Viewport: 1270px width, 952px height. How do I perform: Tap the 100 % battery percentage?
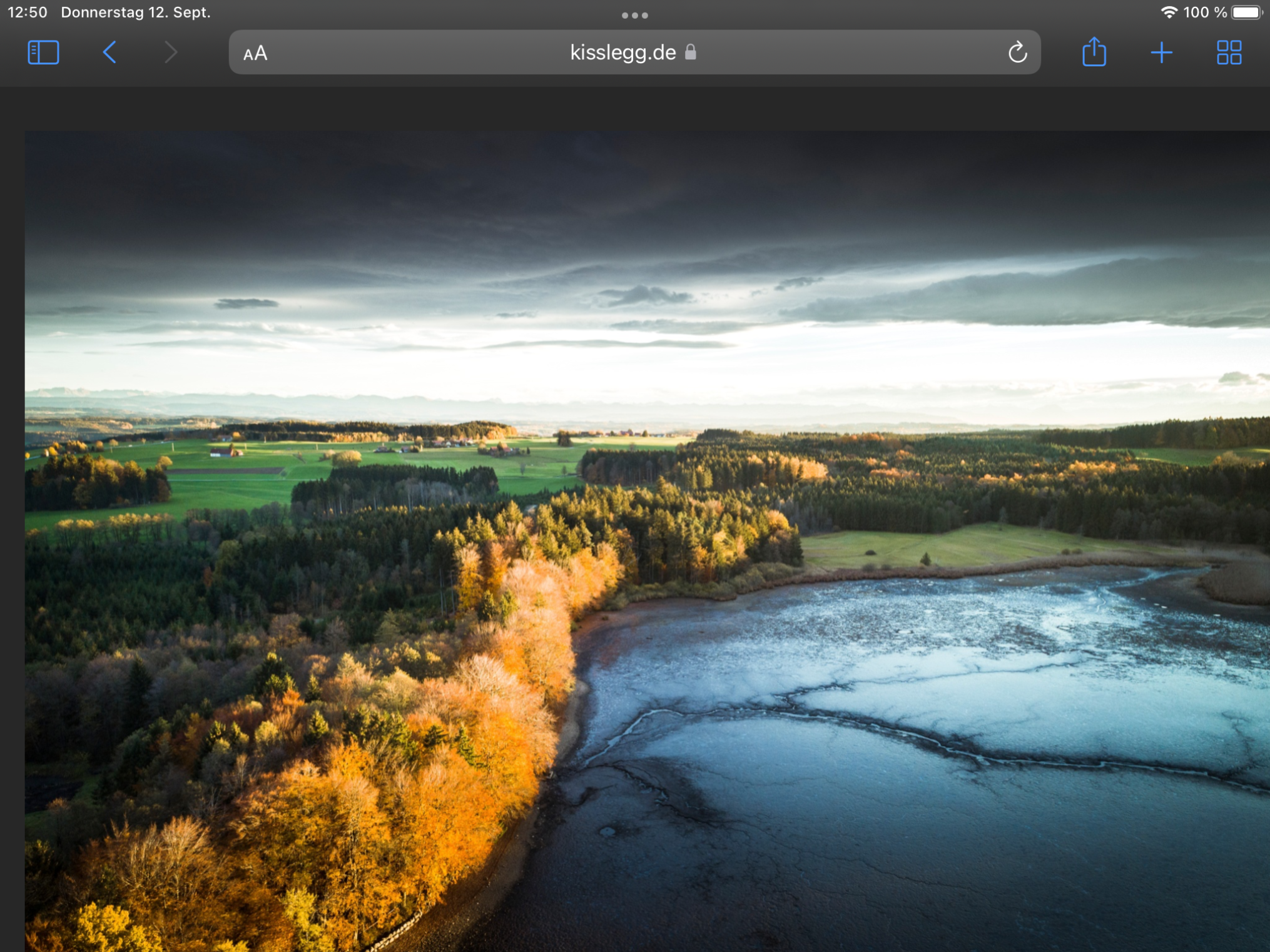click(x=1205, y=13)
